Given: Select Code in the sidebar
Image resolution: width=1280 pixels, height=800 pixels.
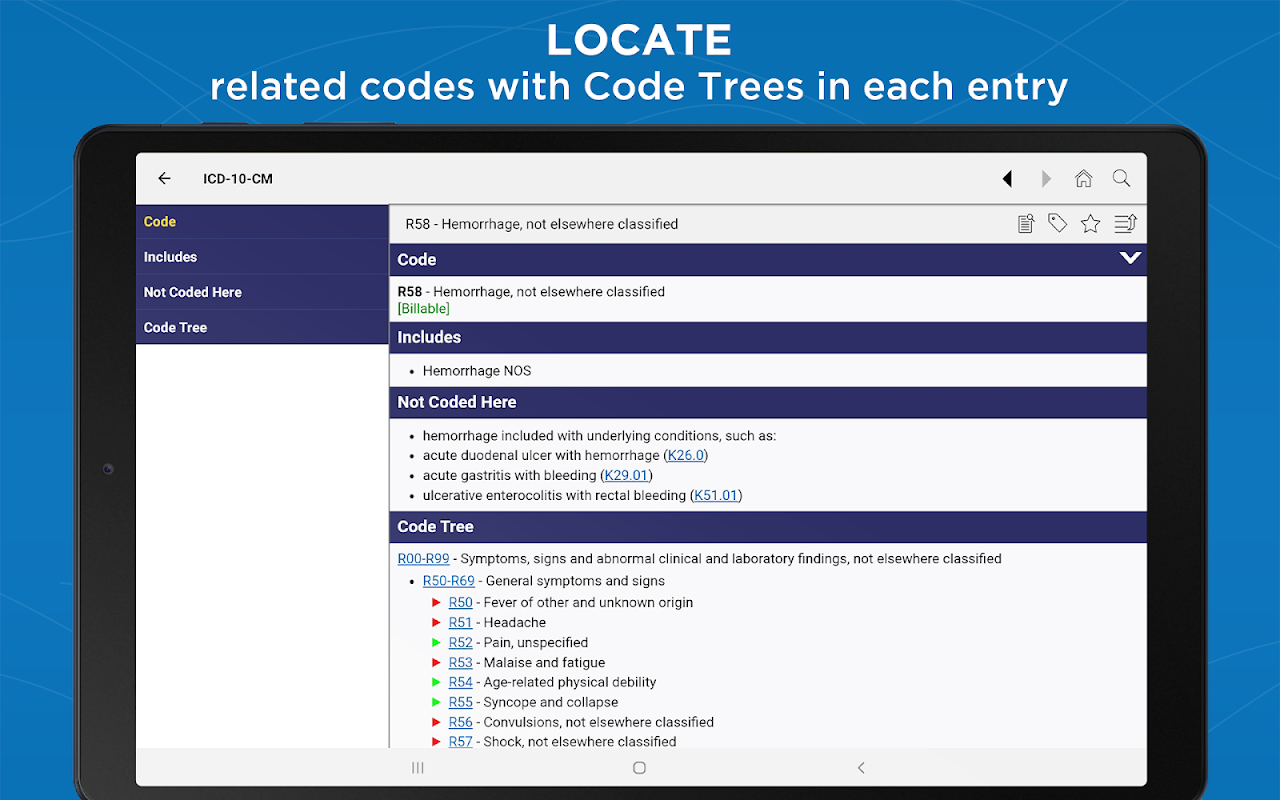Looking at the screenshot, I should [262, 222].
